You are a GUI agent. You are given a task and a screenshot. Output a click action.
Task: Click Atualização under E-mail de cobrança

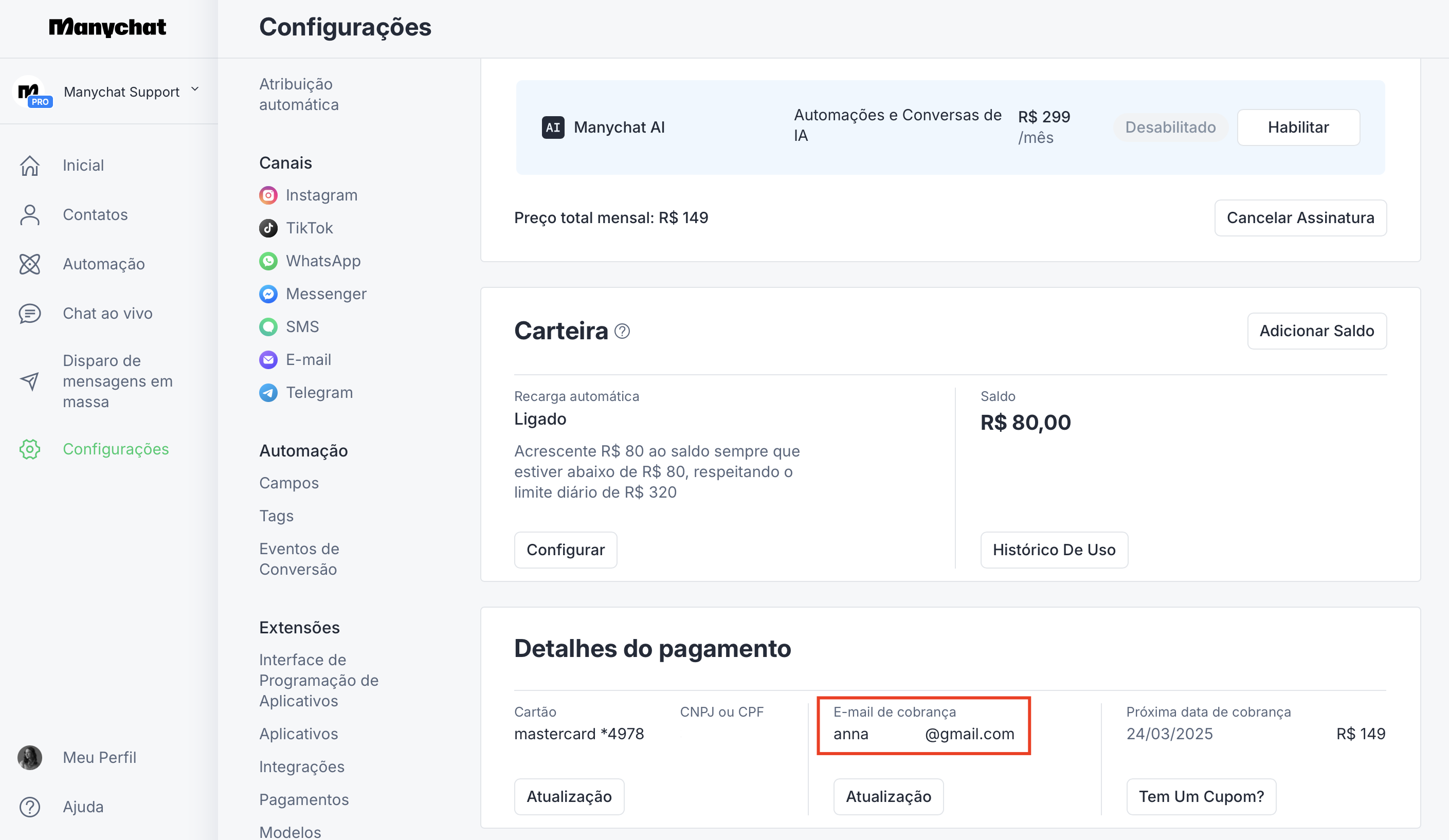click(x=889, y=797)
